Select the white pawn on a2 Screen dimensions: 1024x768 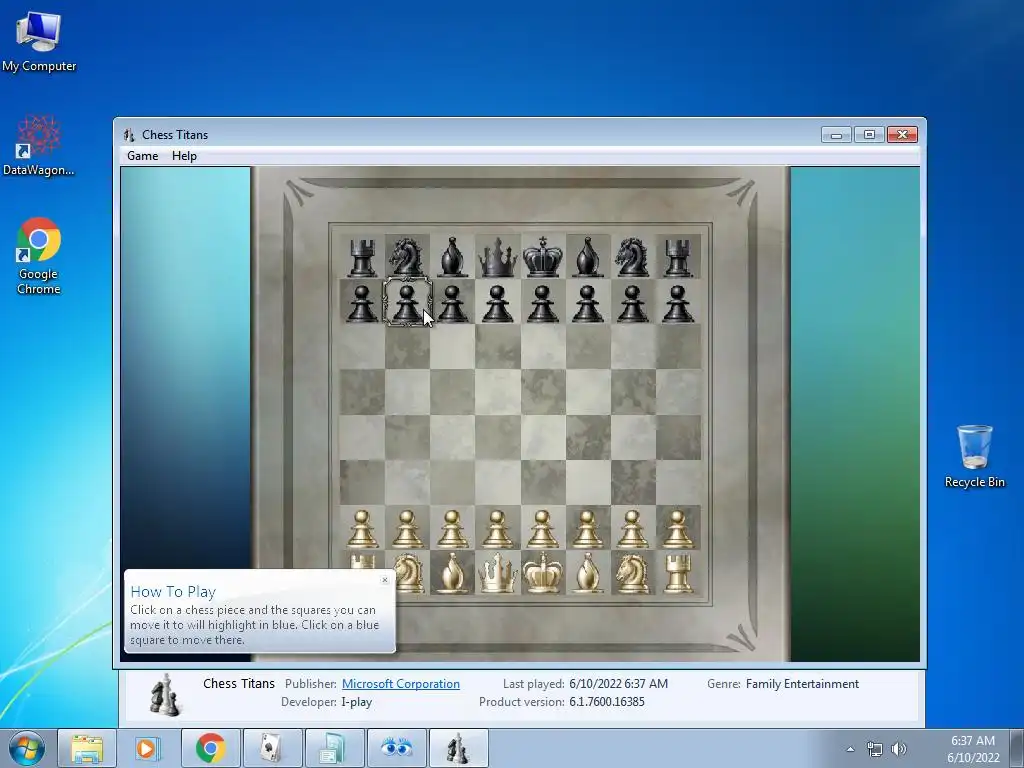[x=362, y=528]
